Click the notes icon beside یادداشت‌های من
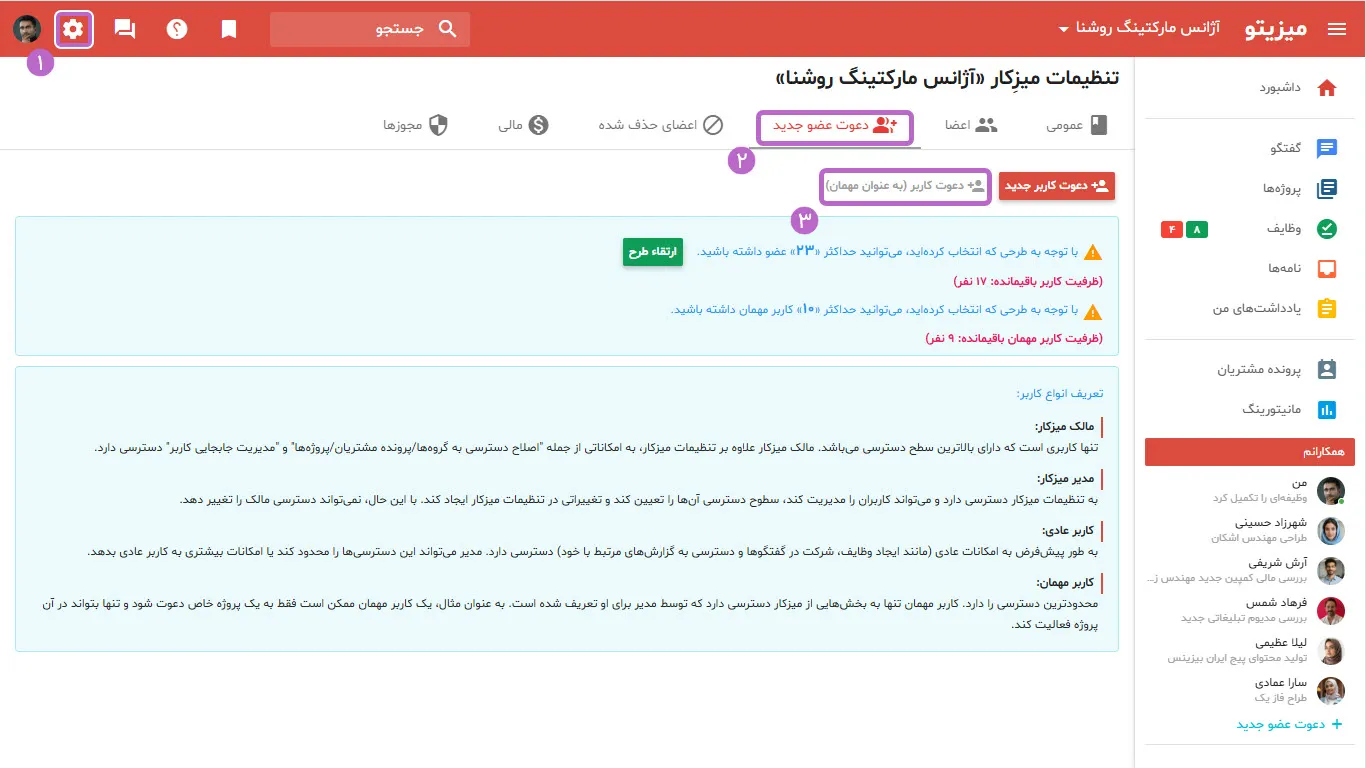Screen dimensions: 1366x768 pos(1327,309)
